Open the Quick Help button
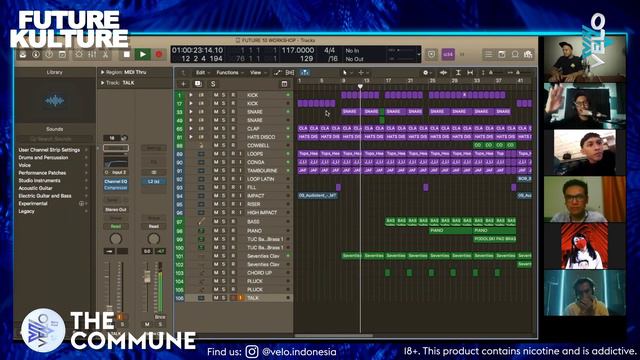 pyautogui.click(x=49, y=54)
